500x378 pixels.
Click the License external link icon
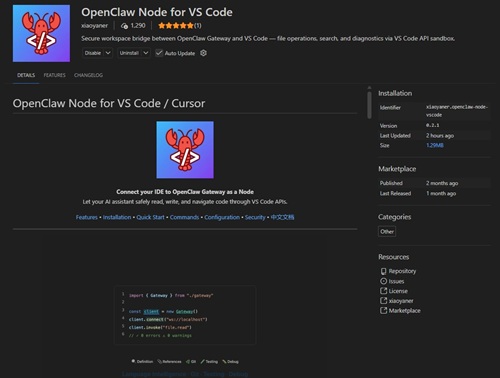pyautogui.click(x=384, y=291)
